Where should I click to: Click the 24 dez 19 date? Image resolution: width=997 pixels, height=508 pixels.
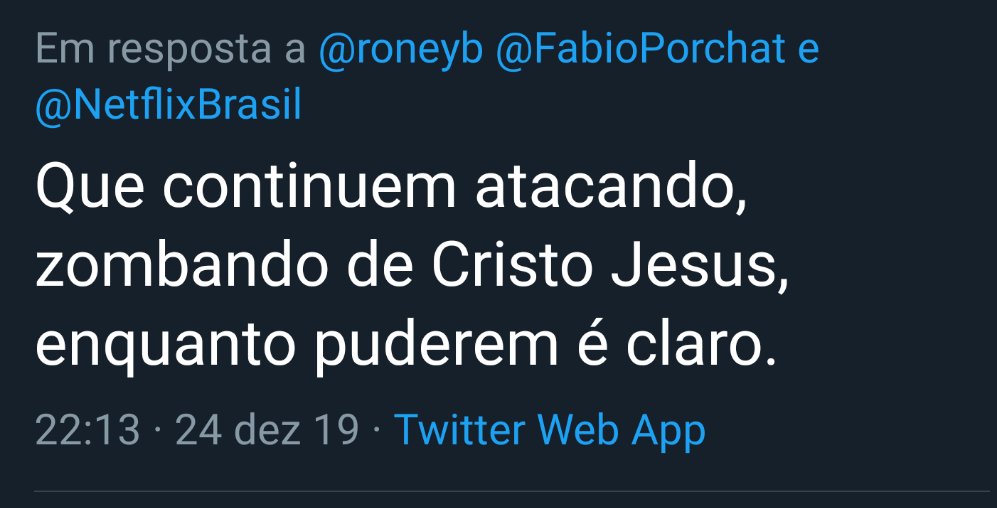tap(266, 430)
